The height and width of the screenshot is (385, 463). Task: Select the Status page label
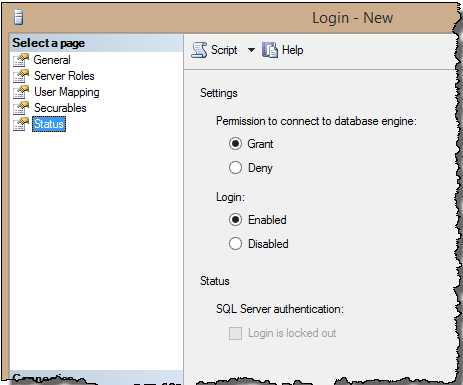pyautogui.click(x=49, y=124)
